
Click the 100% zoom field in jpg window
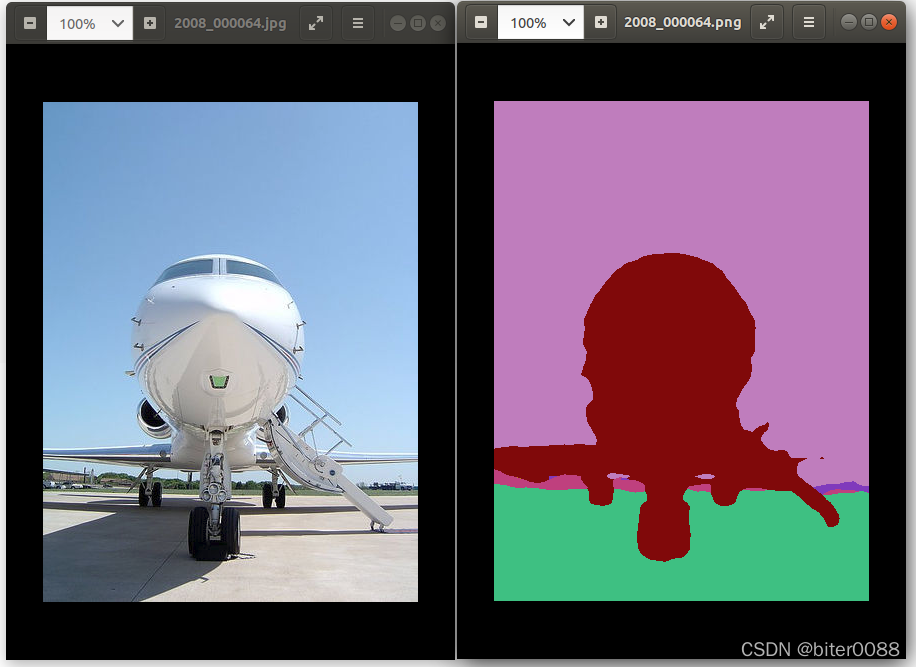(x=89, y=23)
